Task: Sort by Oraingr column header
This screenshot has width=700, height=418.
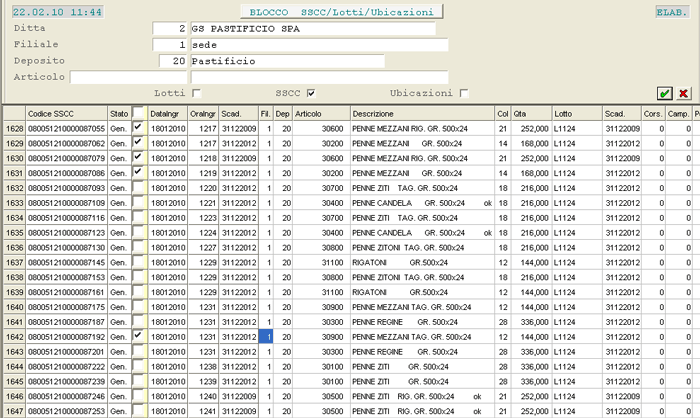Action: (203, 114)
